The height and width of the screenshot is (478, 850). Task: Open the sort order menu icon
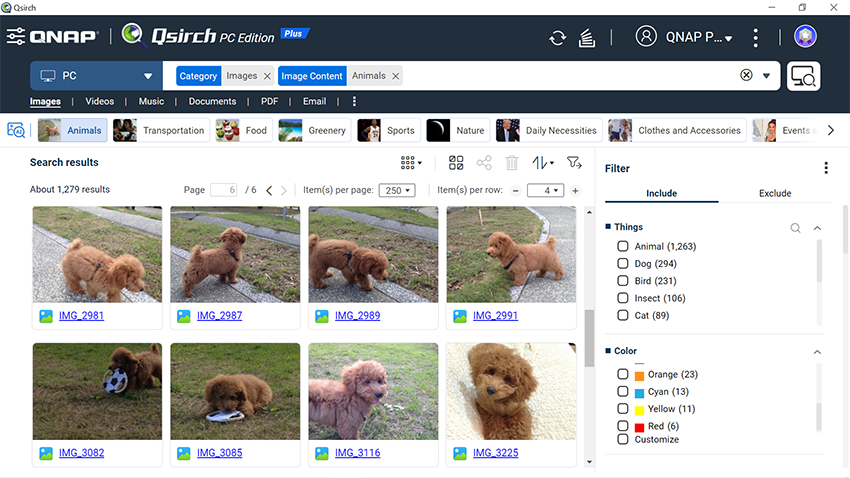click(542, 162)
